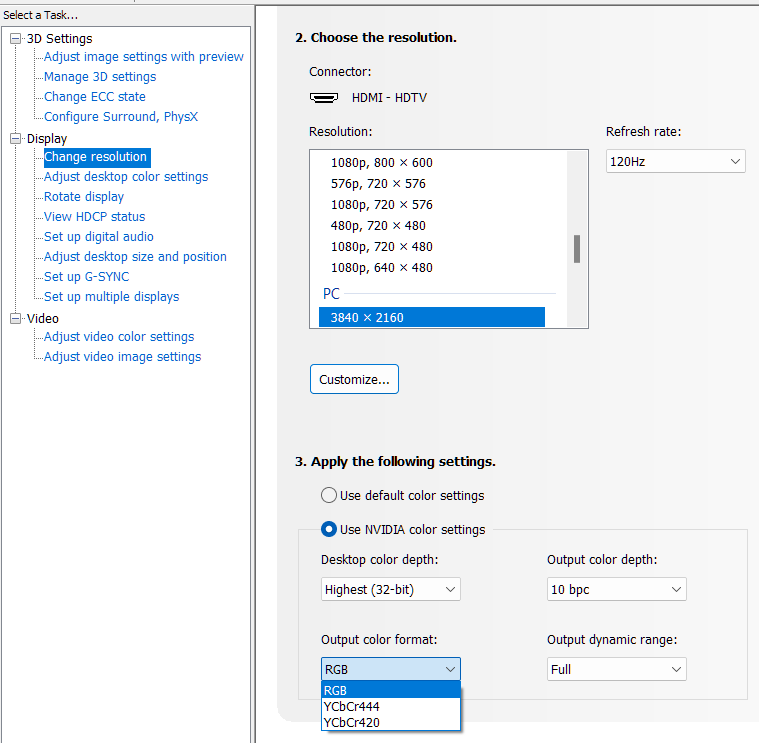The height and width of the screenshot is (743, 759).
Task: Select resolution 1080p, 720 × 480
Action: (381, 247)
